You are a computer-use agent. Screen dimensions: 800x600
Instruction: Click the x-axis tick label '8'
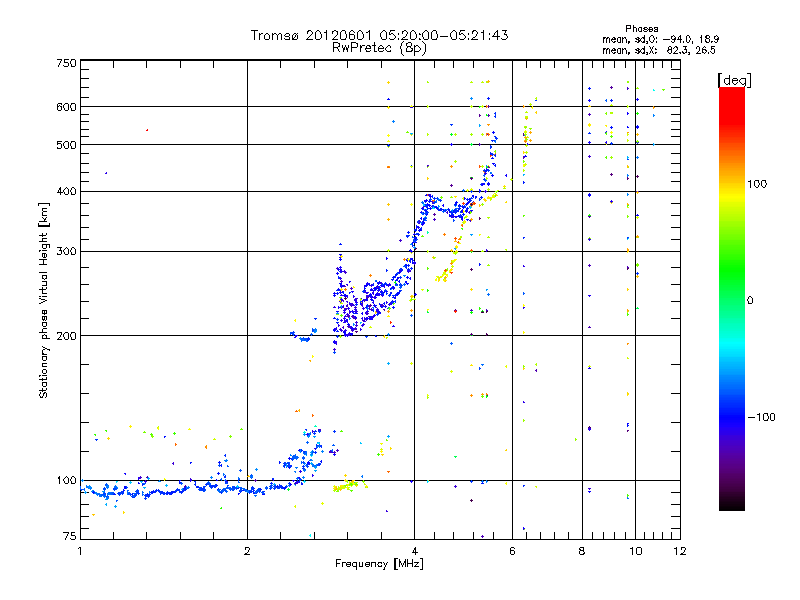pyautogui.click(x=582, y=551)
